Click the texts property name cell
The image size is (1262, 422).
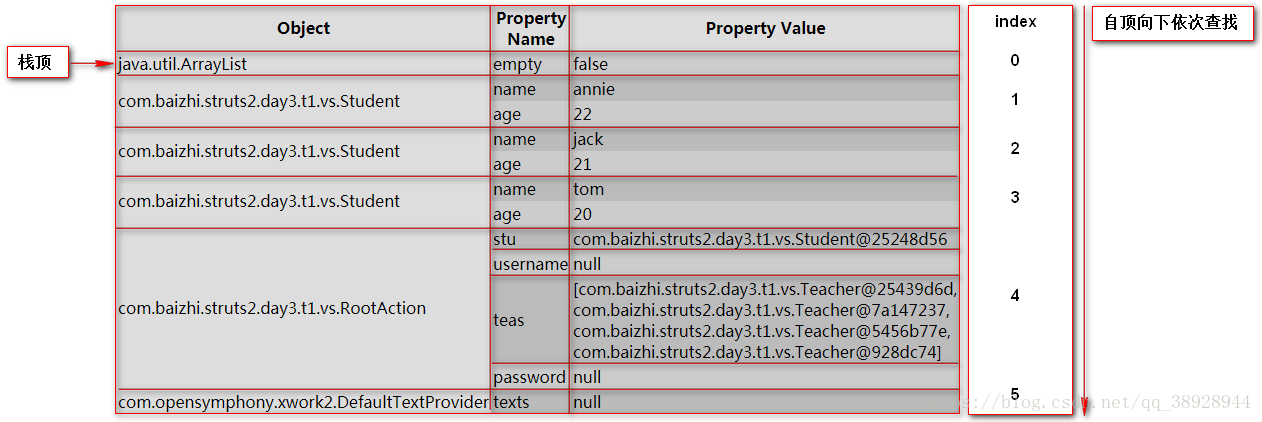[511, 402]
